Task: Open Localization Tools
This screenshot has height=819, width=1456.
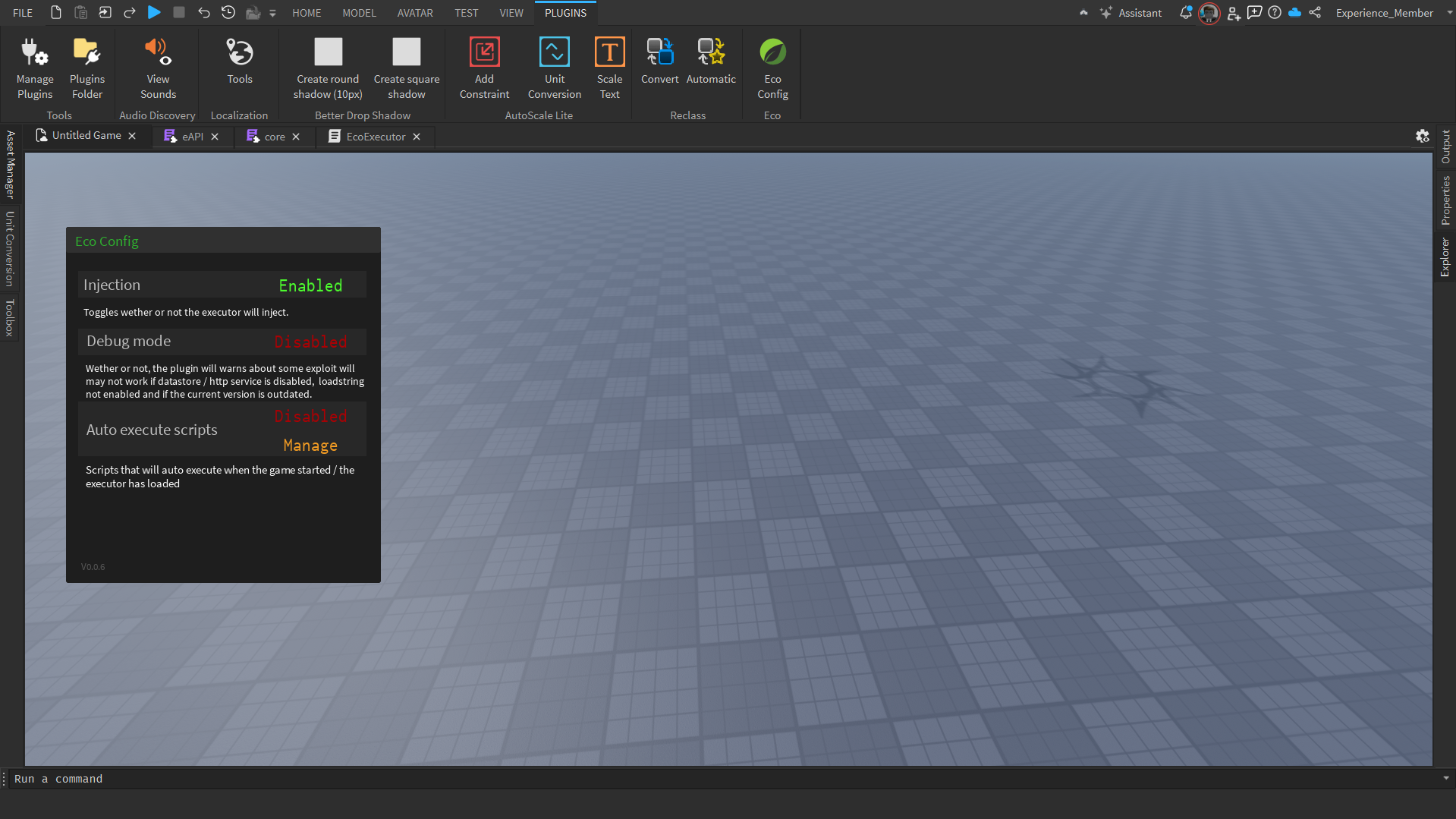Action: coord(240,61)
